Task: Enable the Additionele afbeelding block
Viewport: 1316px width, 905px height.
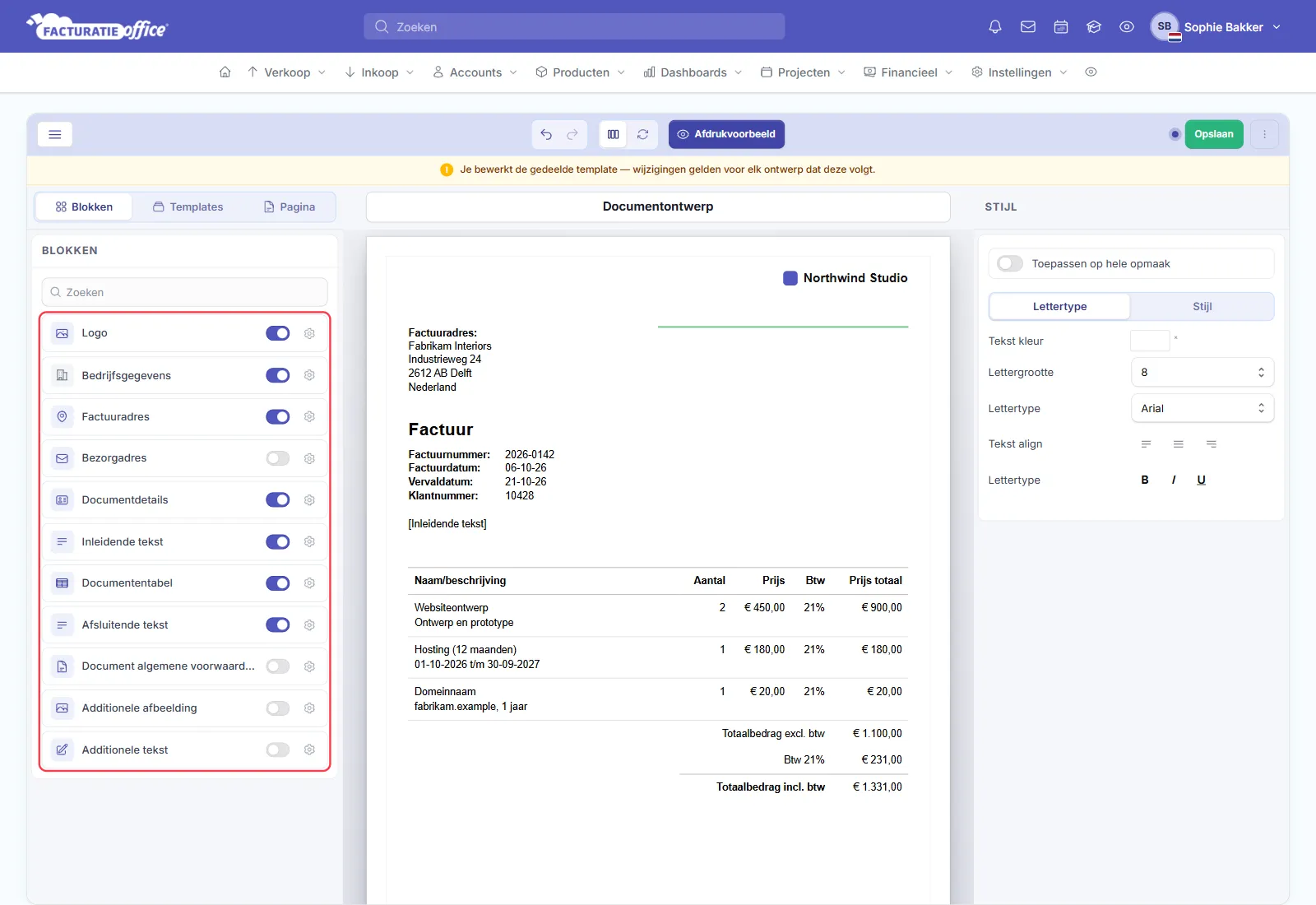Action: (278, 708)
